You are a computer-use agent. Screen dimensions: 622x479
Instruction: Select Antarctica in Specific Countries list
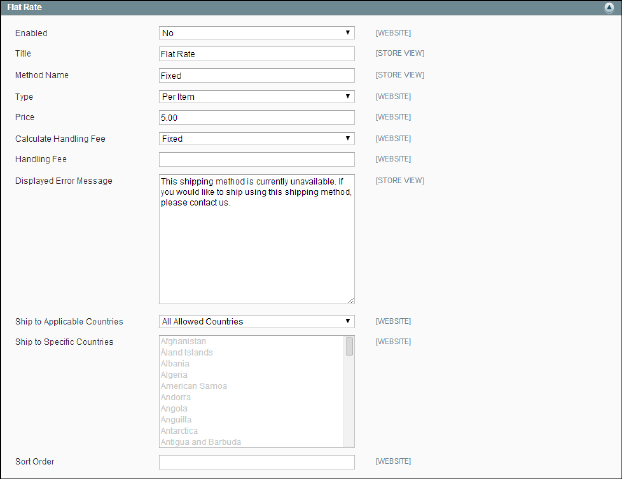tap(183, 431)
